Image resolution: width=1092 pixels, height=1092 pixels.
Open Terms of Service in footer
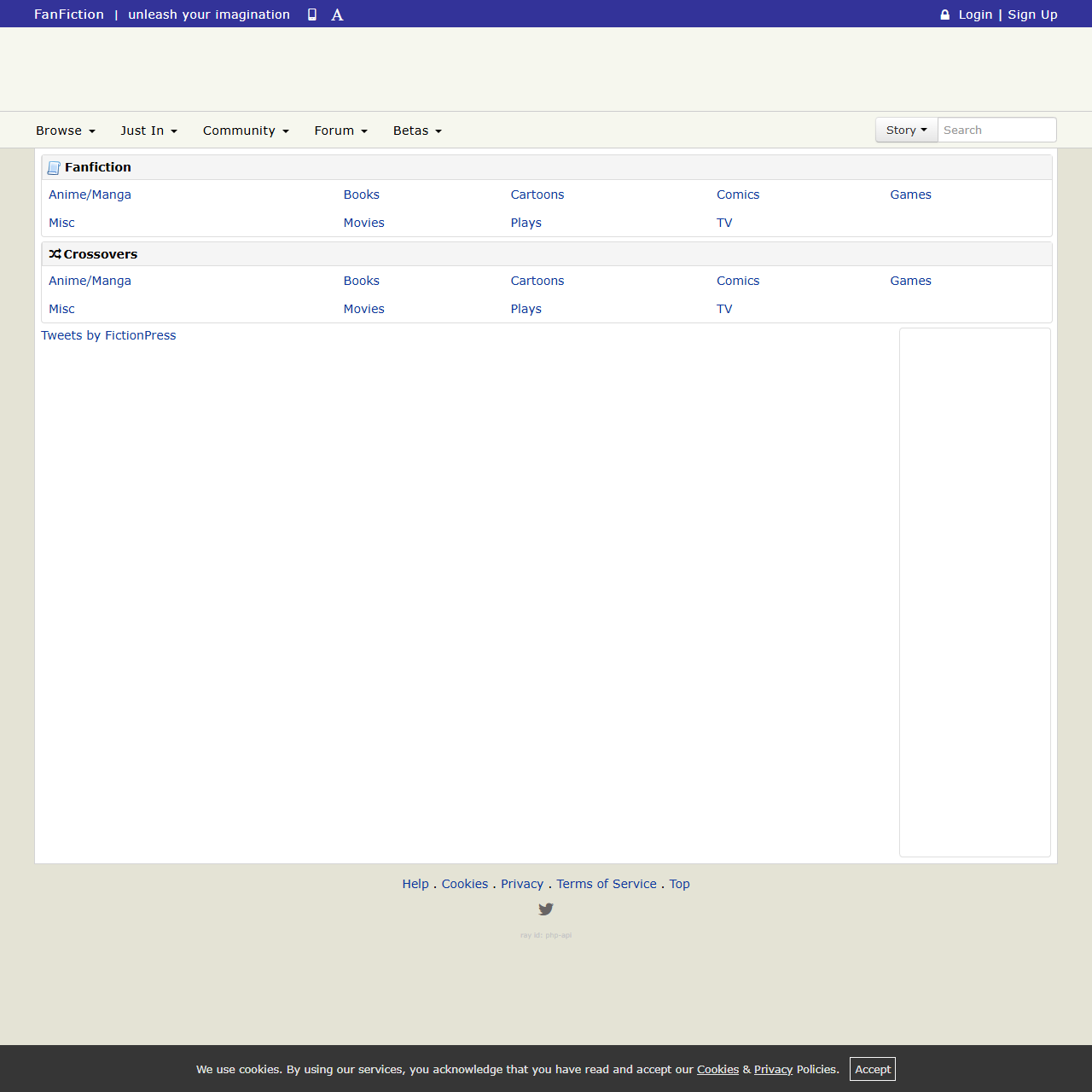pos(607,884)
